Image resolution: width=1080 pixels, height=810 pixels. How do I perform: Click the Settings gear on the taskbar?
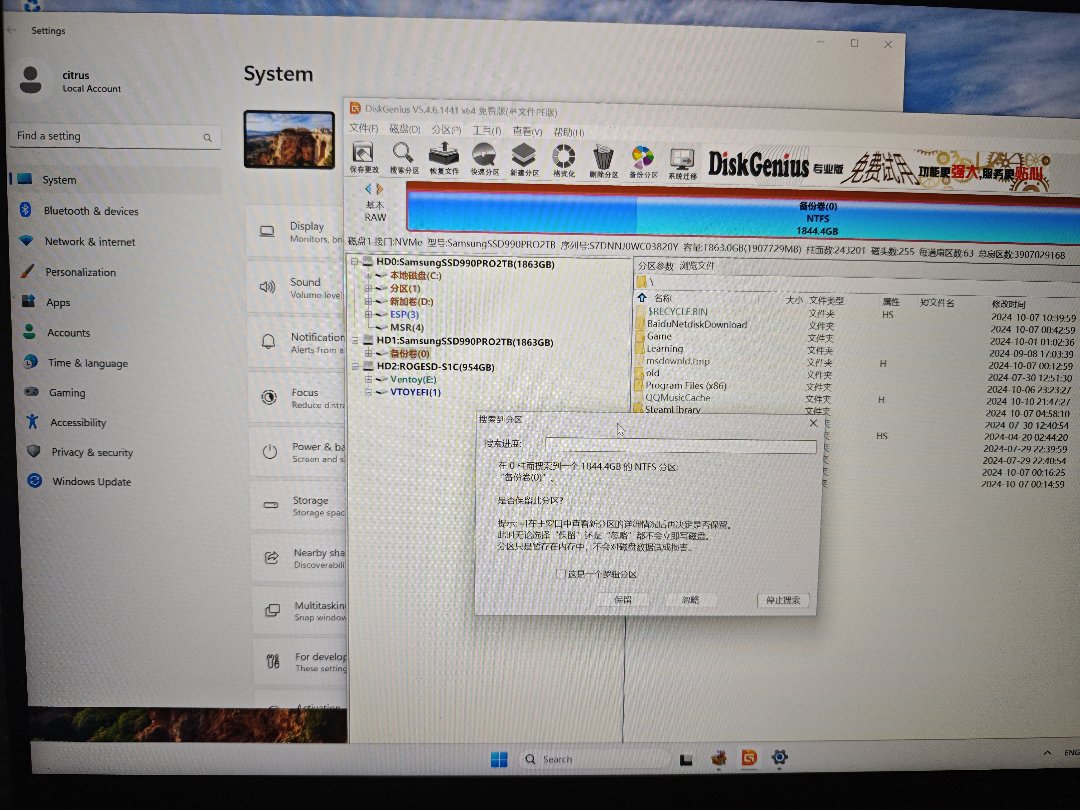point(780,758)
